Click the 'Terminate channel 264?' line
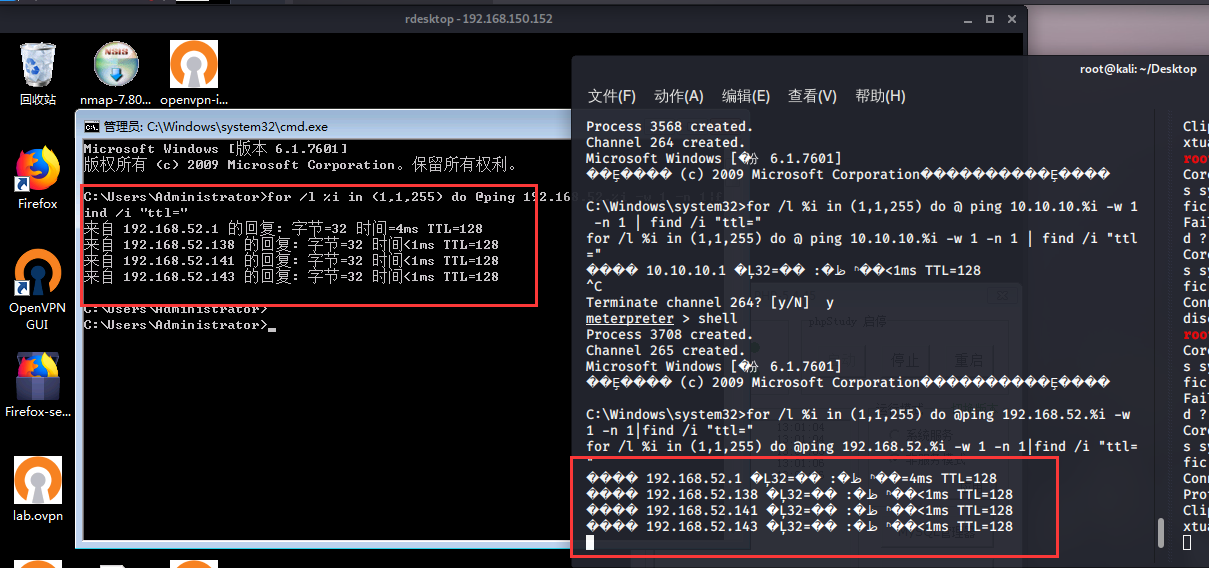The image size is (1209, 568). tap(710, 303)
